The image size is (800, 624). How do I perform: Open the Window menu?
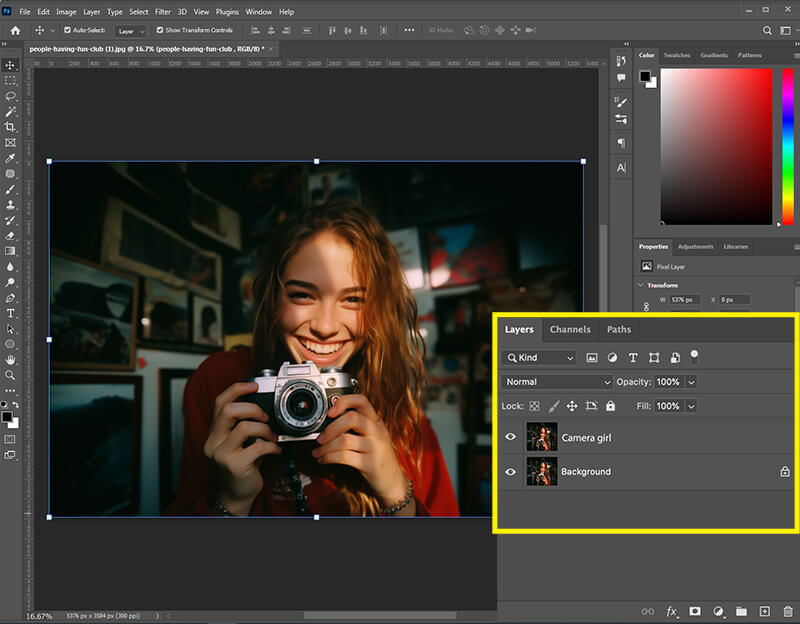259,11
